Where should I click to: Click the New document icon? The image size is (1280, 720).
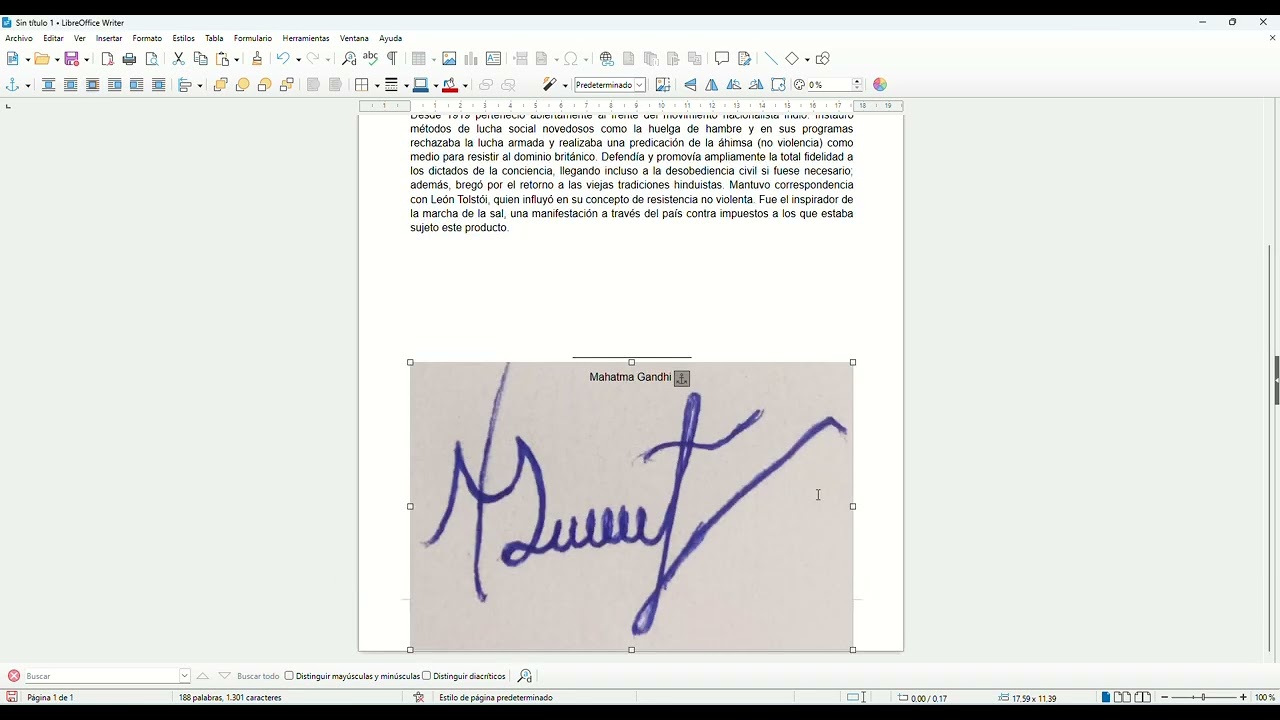click(13, 59)
